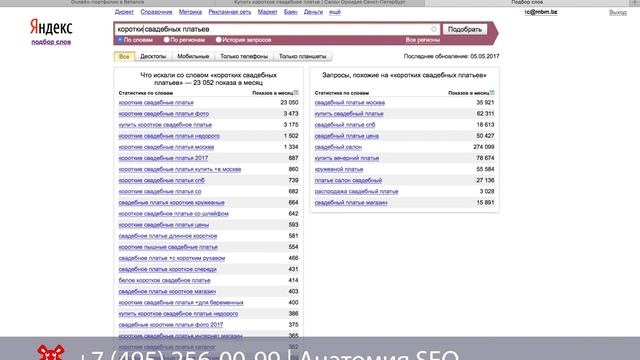The width and height of the screenshot is (640, 360).
Task: Open the Рекламная сеть link
Action: [230, 12]
